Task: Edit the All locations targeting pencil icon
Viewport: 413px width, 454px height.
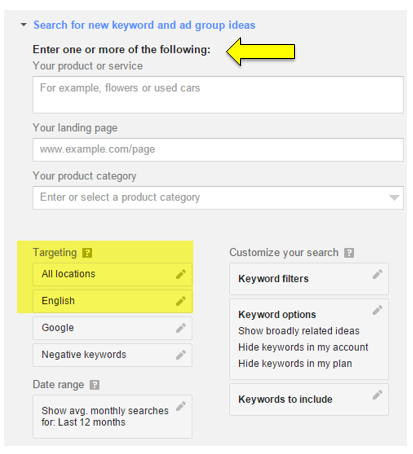Action: pyautogui.click(x=181, y=274)
